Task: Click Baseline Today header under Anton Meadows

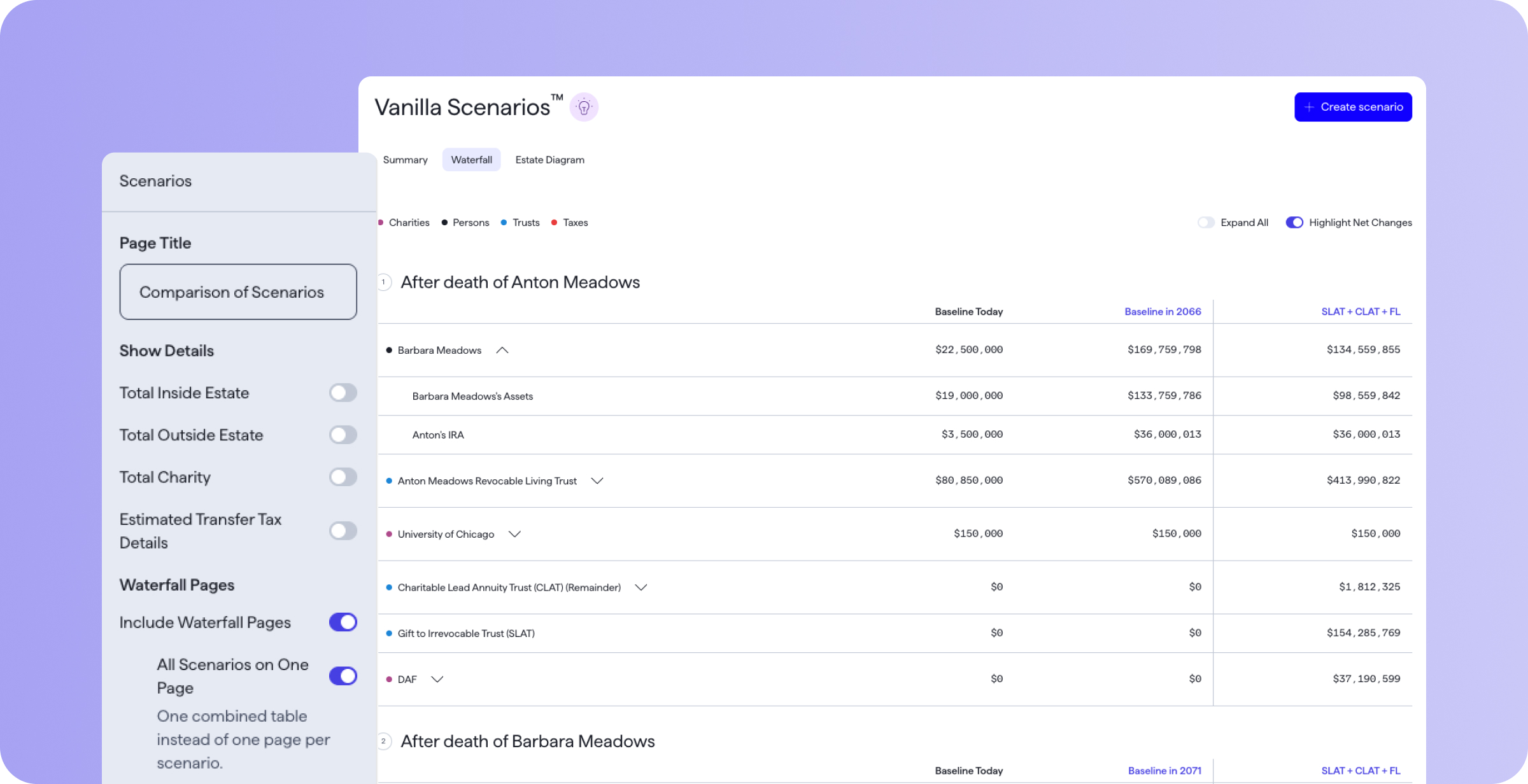Action: click(x=969, y=312)
